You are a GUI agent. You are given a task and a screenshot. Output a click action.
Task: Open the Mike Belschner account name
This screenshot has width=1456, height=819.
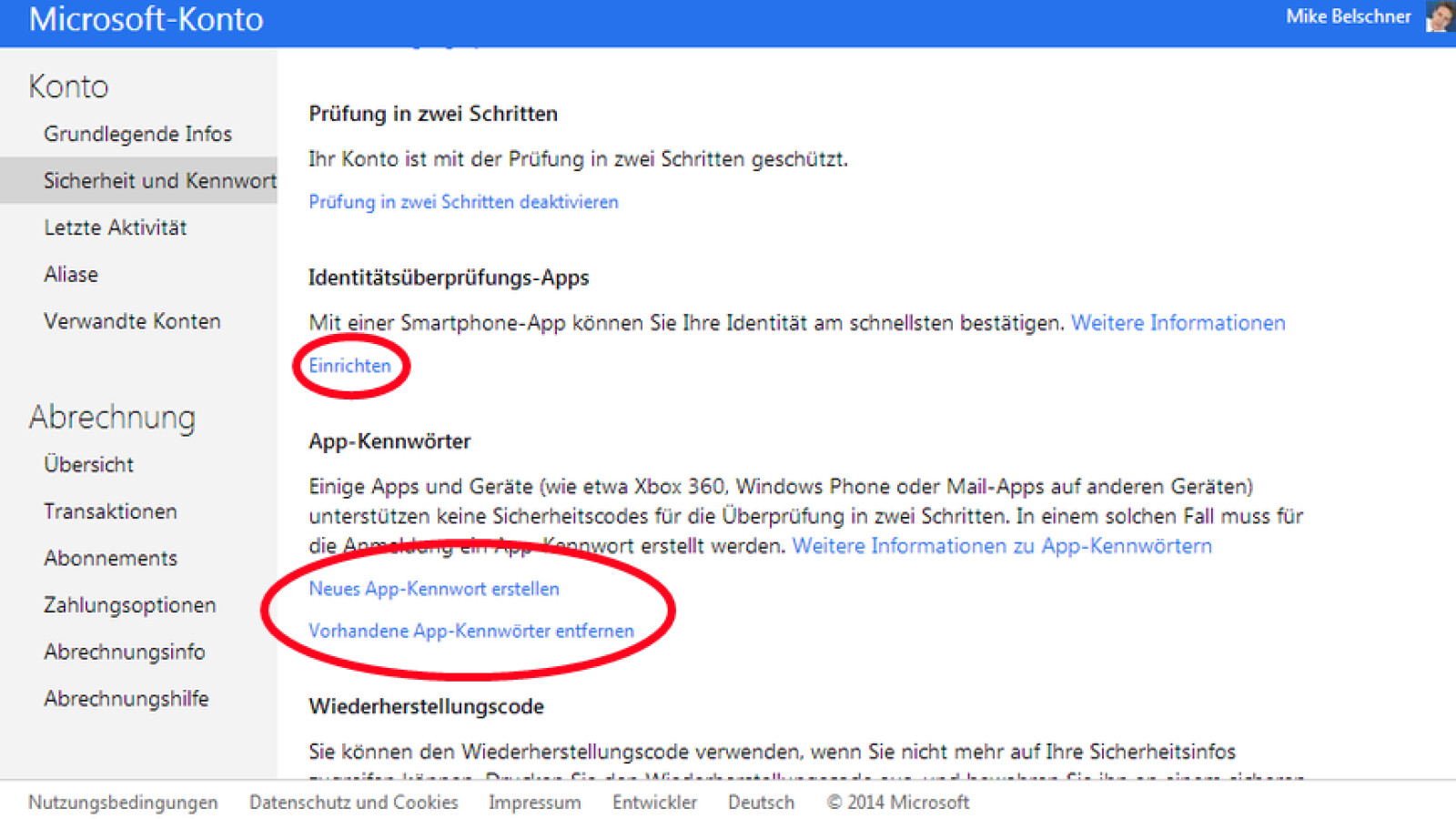[1348, 16]
